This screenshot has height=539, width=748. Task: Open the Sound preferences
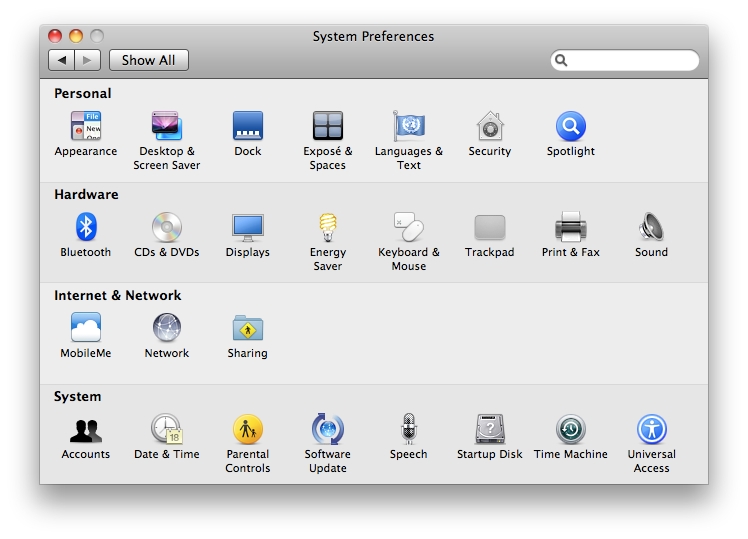[x=651, y=228]
